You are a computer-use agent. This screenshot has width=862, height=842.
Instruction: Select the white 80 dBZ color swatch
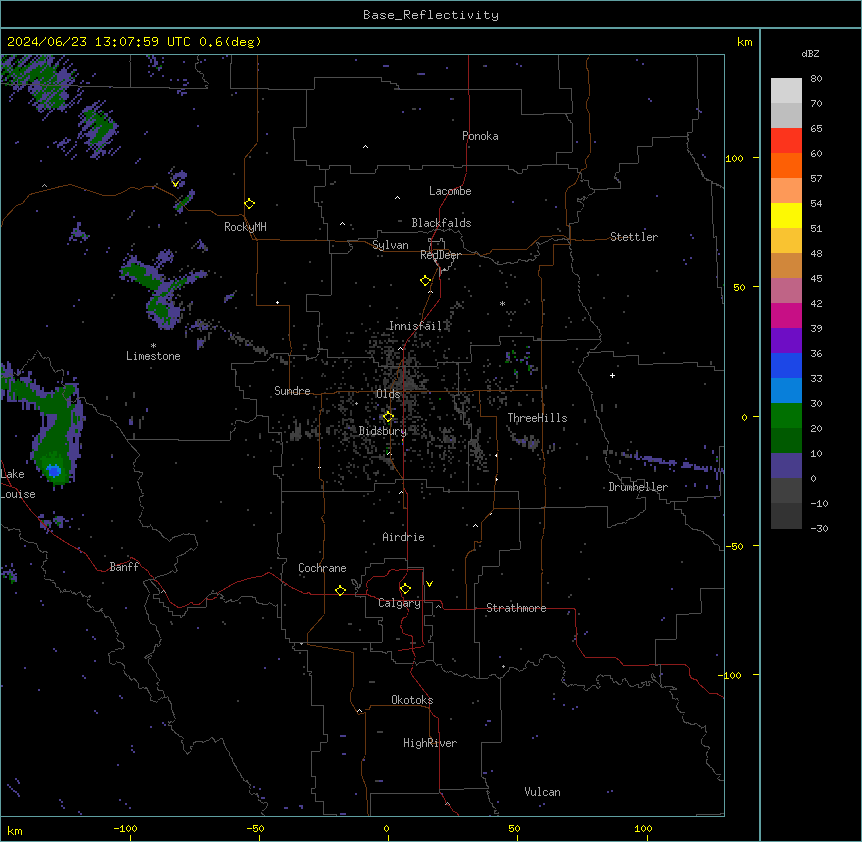[786, 91]
